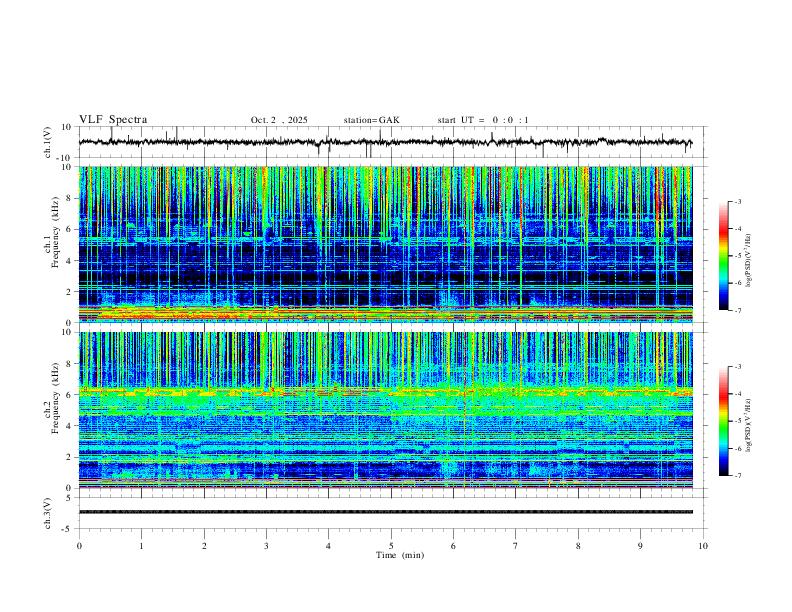The width and height of the screenshot is (792, 612).
Task: Click time axis tick label "8"
Action: (x=578, y=546)
